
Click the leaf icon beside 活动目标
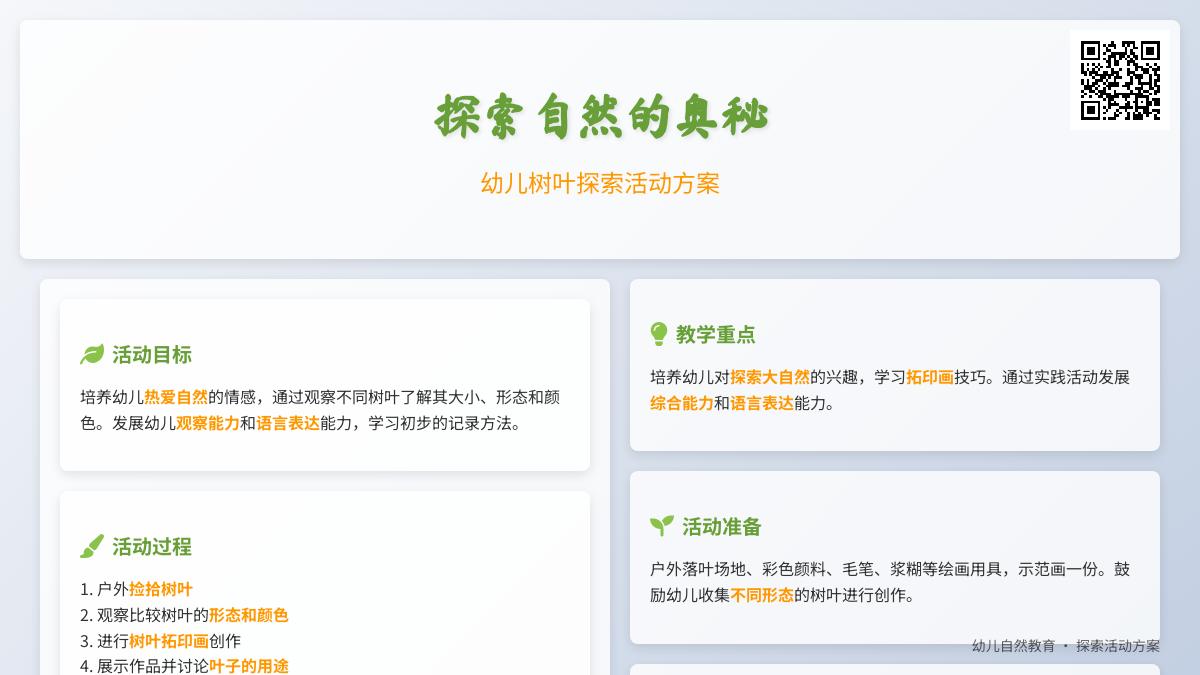(92, 355)
